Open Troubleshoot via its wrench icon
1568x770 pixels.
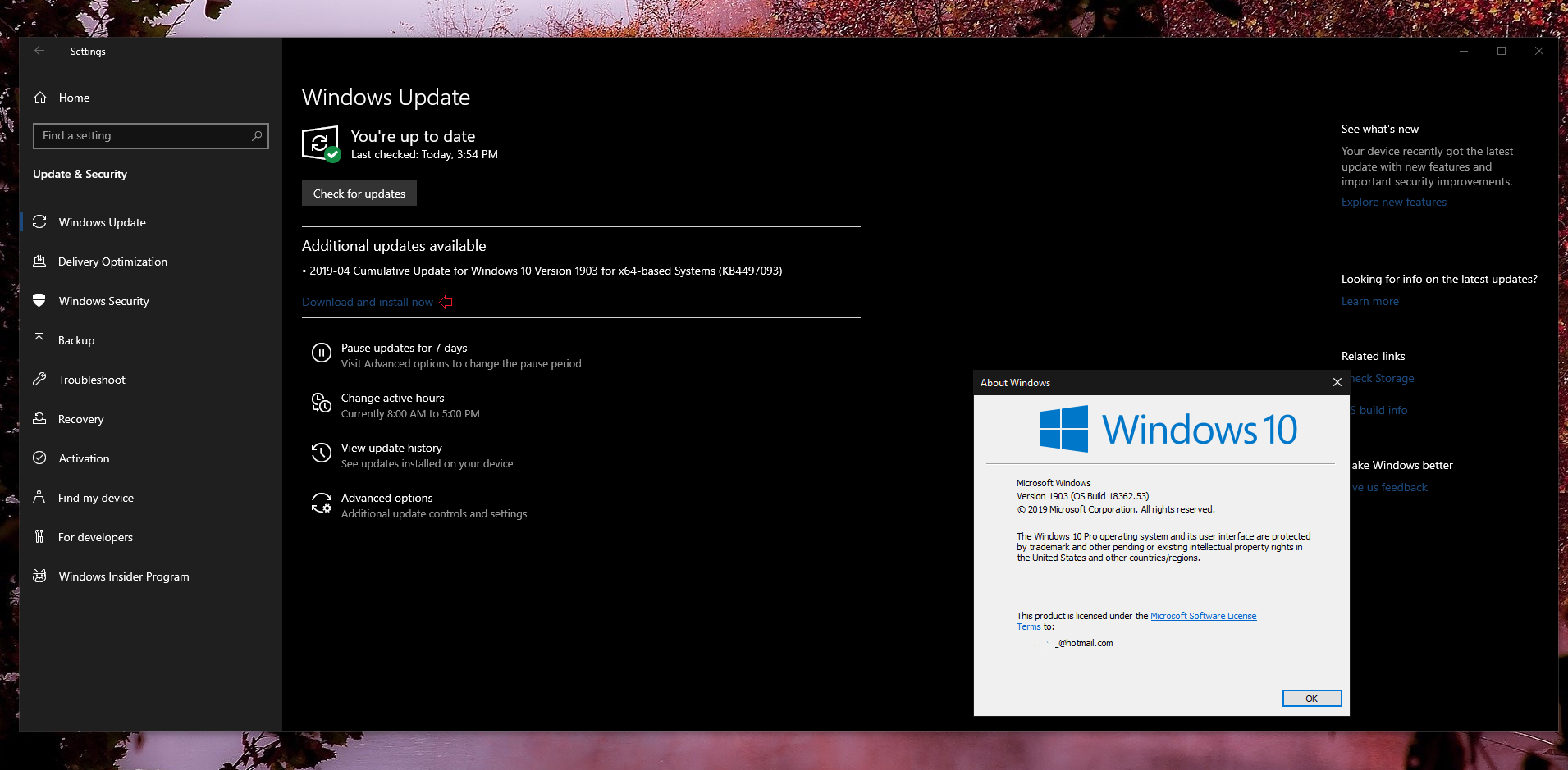coord(40,379)
